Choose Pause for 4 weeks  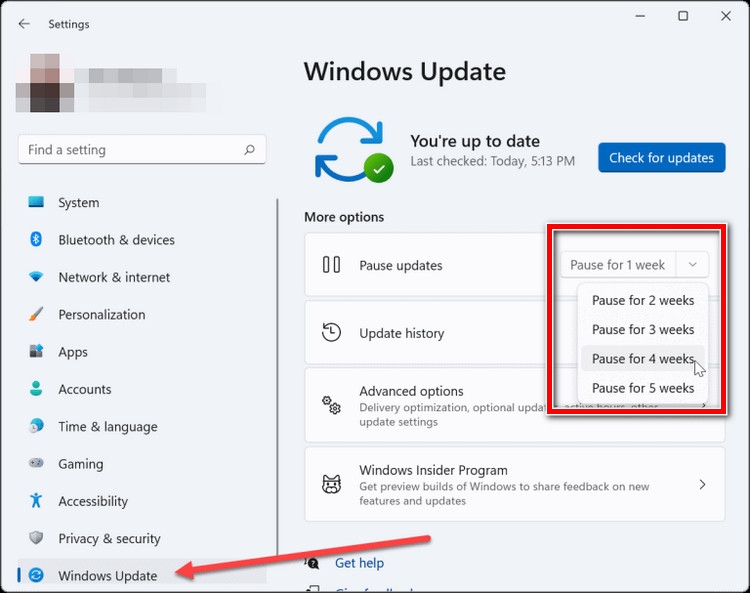pos(643,359)
